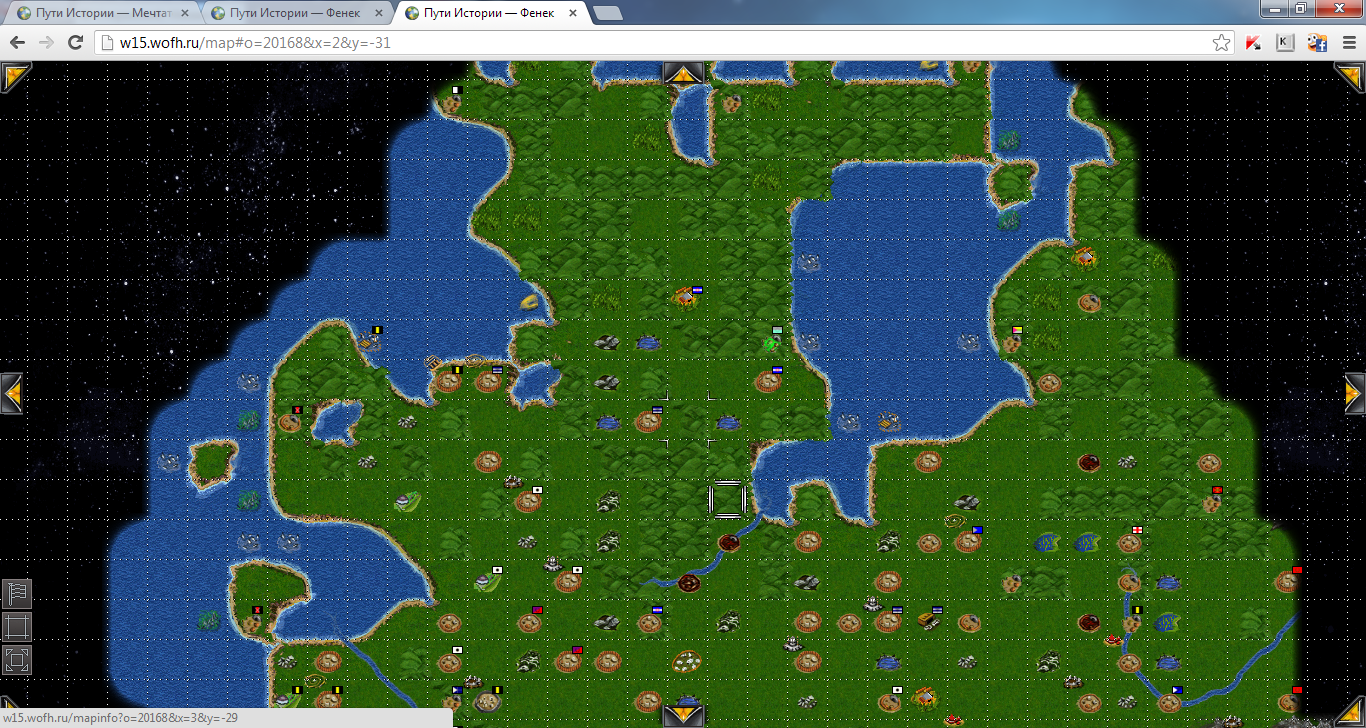Go back to the previous page
Screen dimensions: 1366x728
pyautogui.click(x=17, y=43)
